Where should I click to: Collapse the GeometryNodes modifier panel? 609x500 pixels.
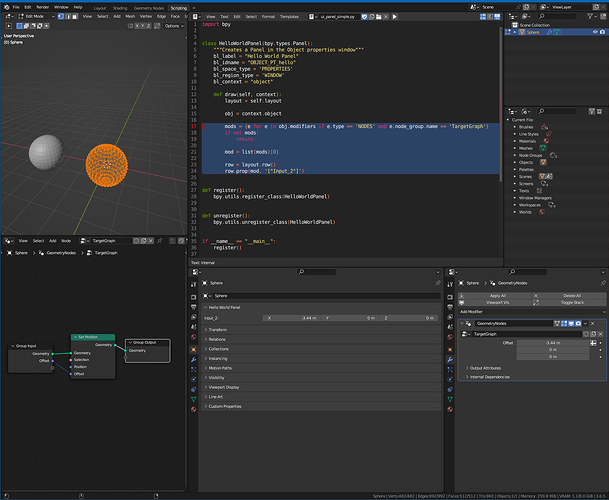point(462,323)
